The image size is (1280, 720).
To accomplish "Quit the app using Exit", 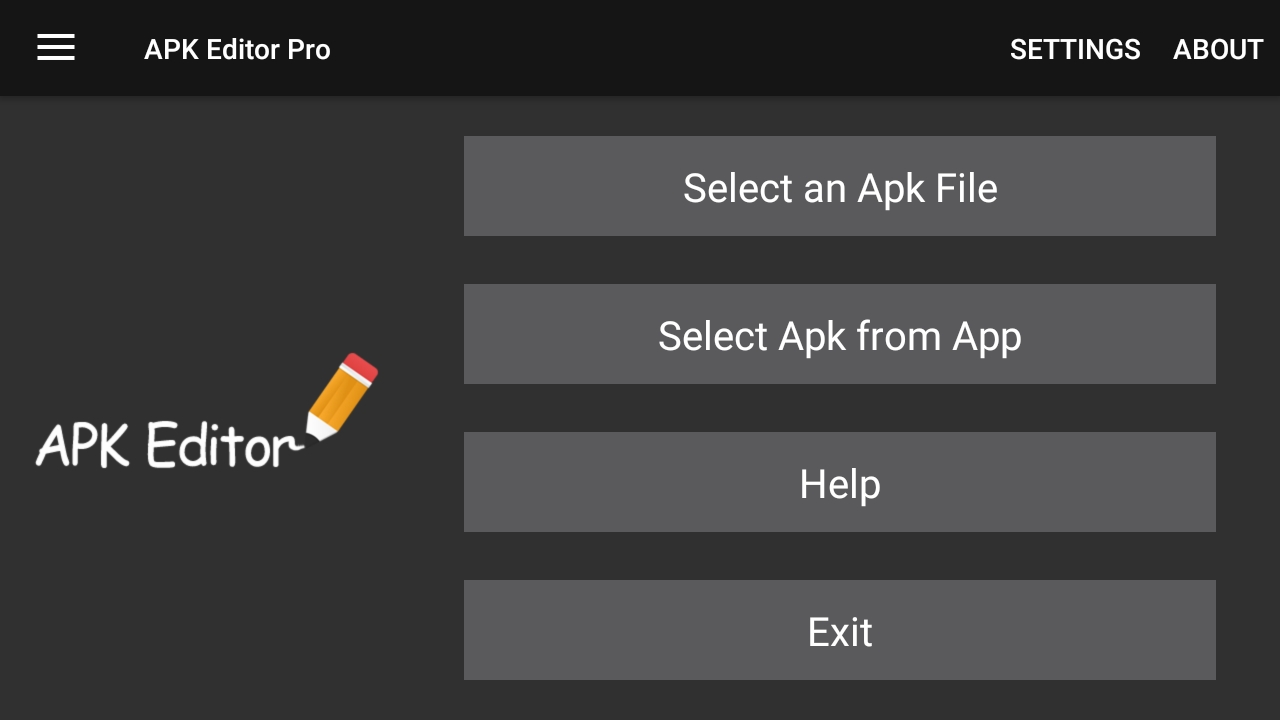I will coord(840,630).
